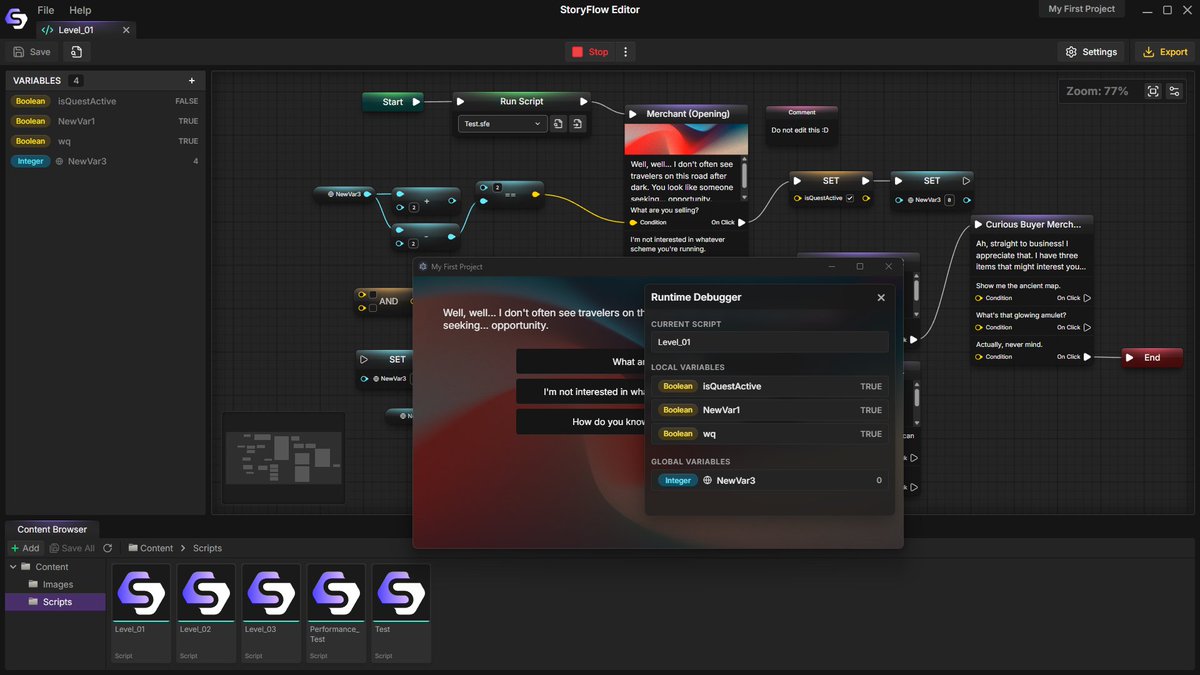Add a new variable with the plus icon
Screen dimensions: 1200x675
coord(189,80)
